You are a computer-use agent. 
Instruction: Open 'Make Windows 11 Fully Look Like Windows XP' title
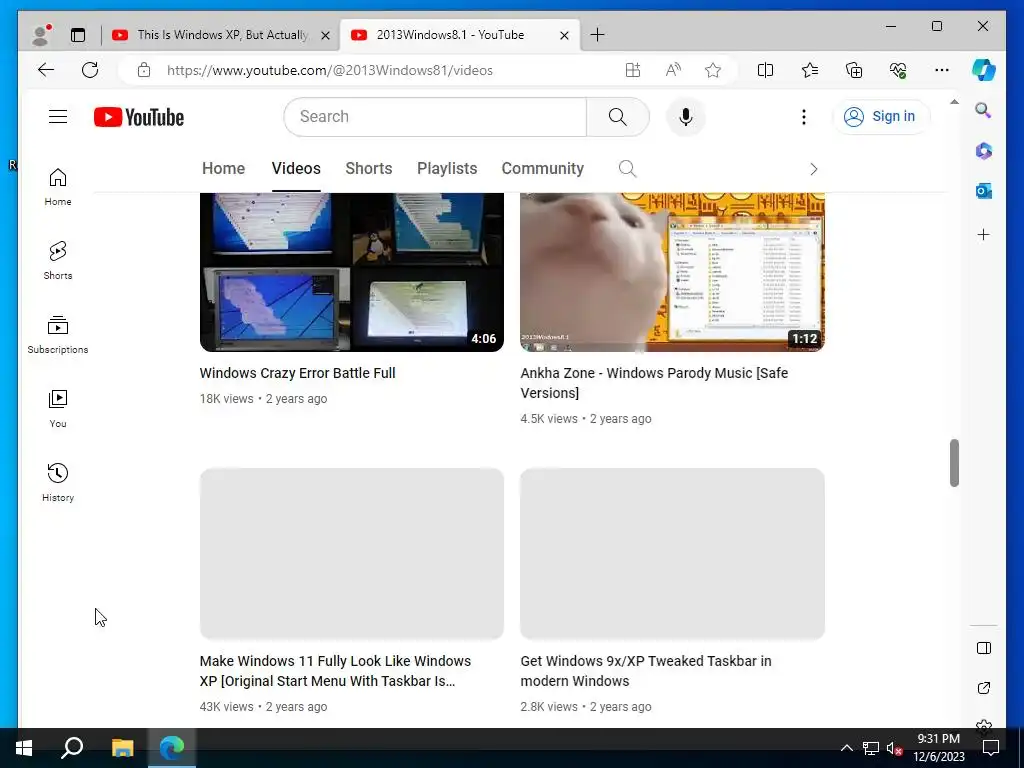click(335, 671)
